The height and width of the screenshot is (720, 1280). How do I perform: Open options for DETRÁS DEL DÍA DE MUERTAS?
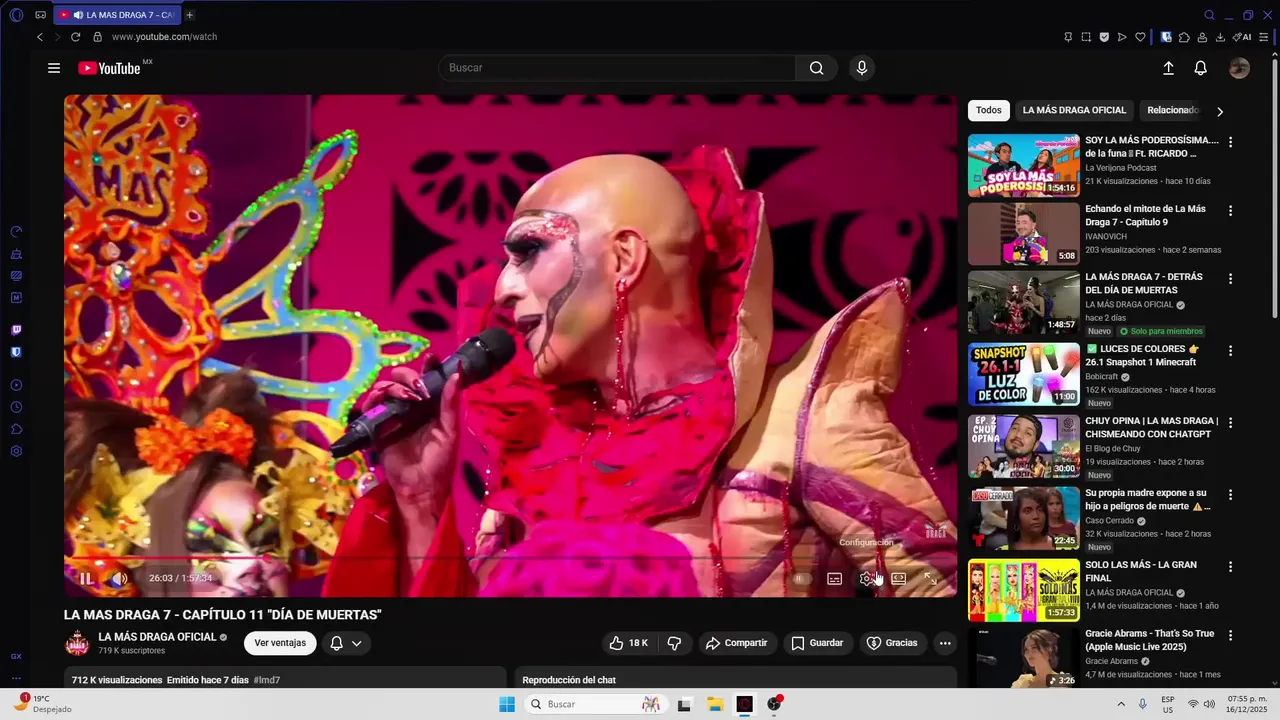(x=1230, y=279)
